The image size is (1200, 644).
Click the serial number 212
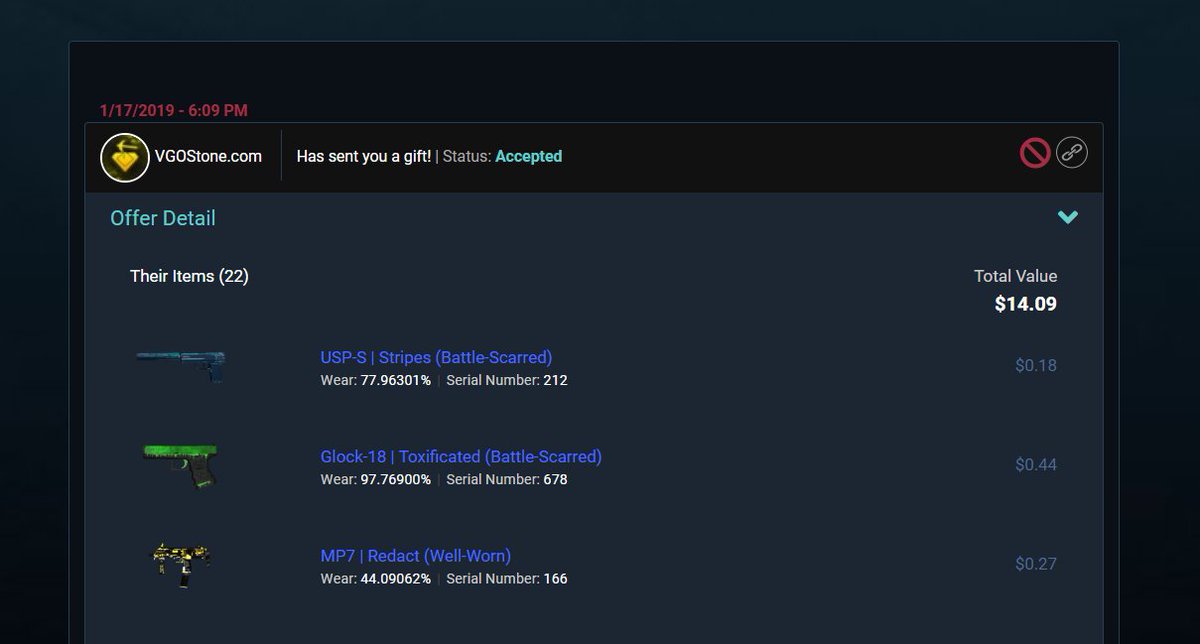click(x=555, y=380)
